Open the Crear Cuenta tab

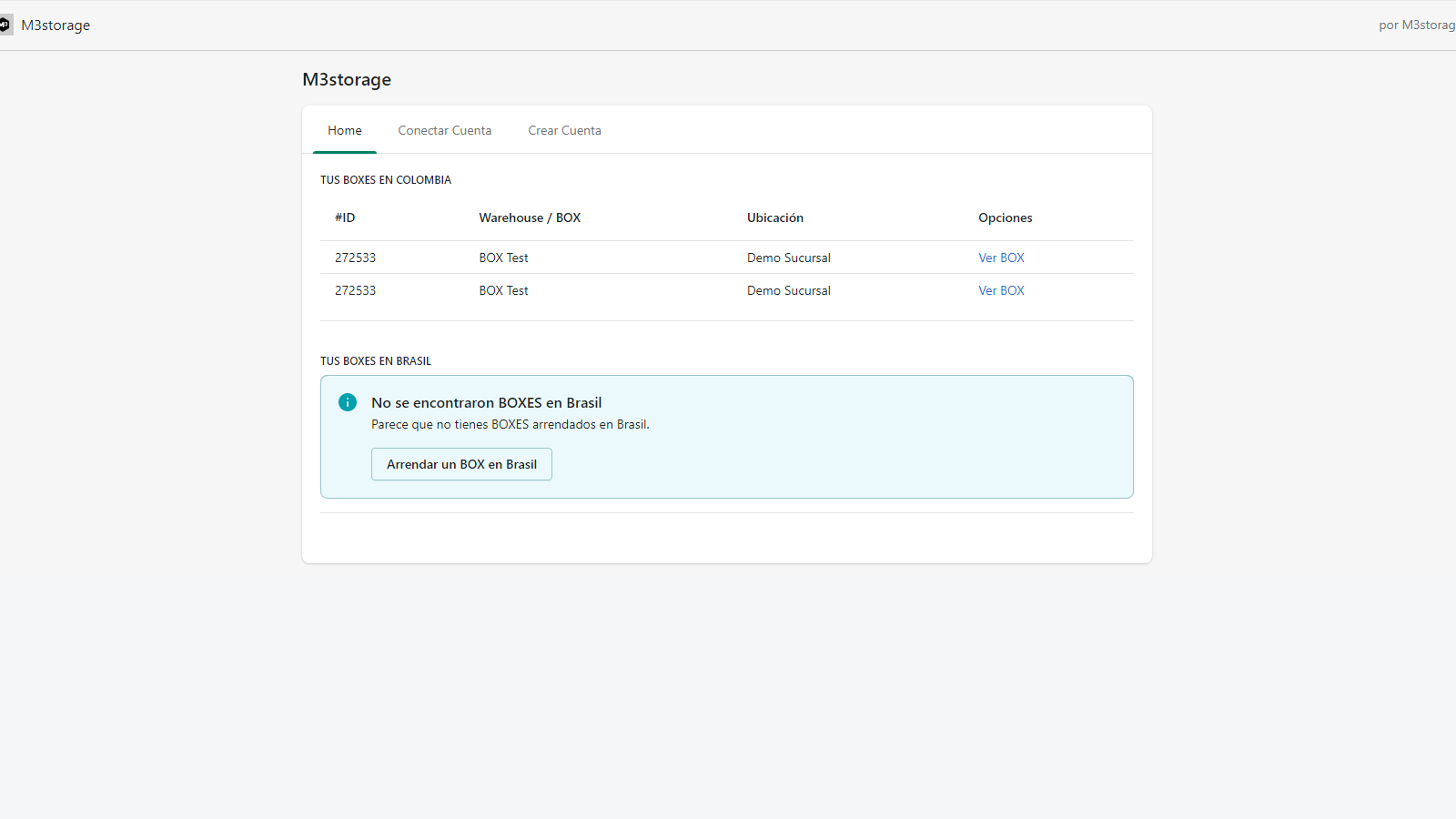point(565,130)
